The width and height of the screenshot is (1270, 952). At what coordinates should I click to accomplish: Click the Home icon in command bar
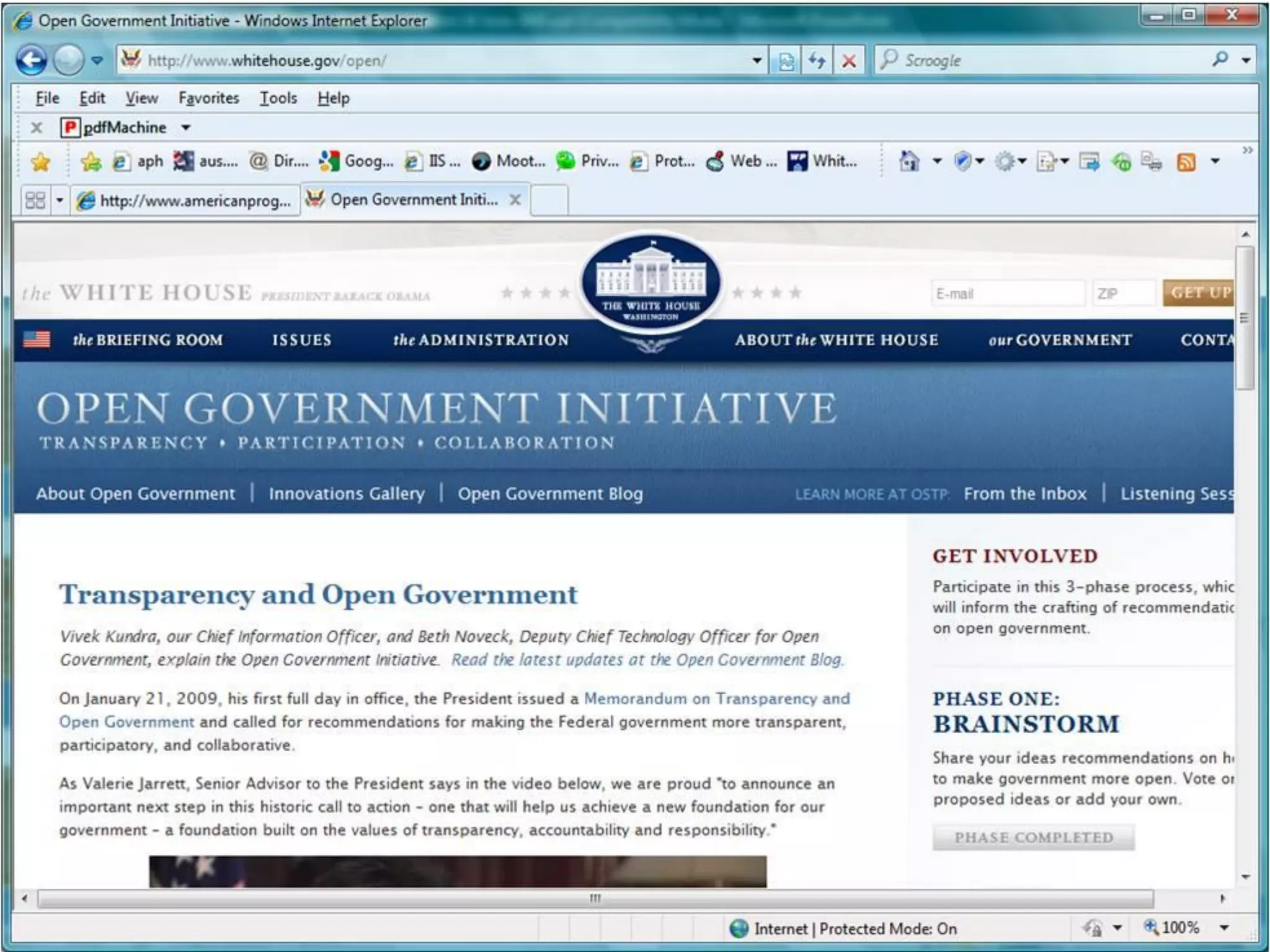pos(909,162)
